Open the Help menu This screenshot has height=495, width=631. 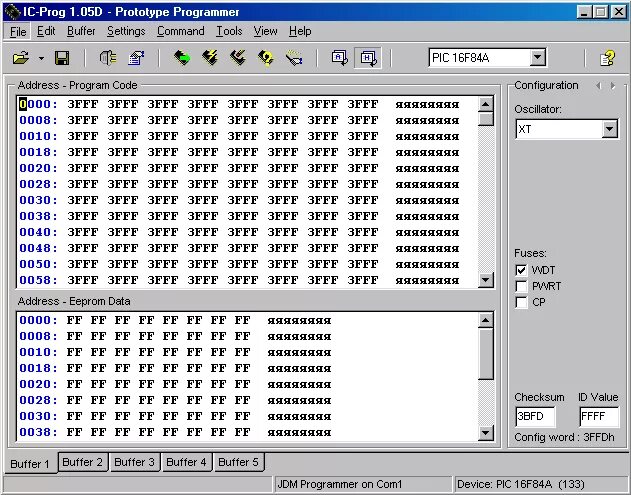pyautogui.click(x=300, y=31)
